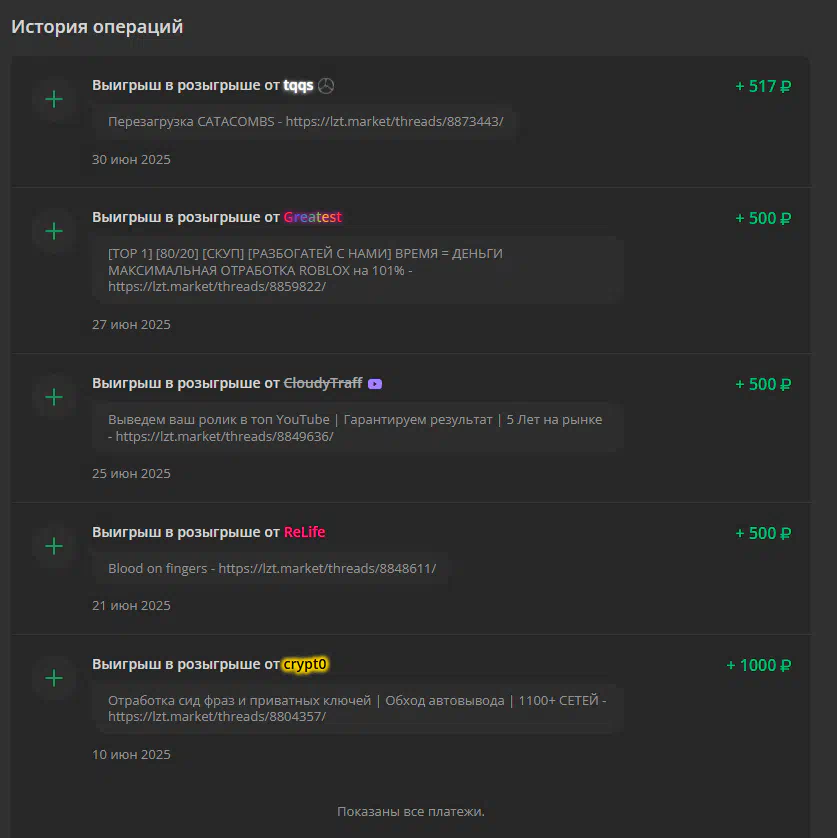Screen dimensions: 837x838
Task: Open the Greatest user profile
Action: pos(312,217)
